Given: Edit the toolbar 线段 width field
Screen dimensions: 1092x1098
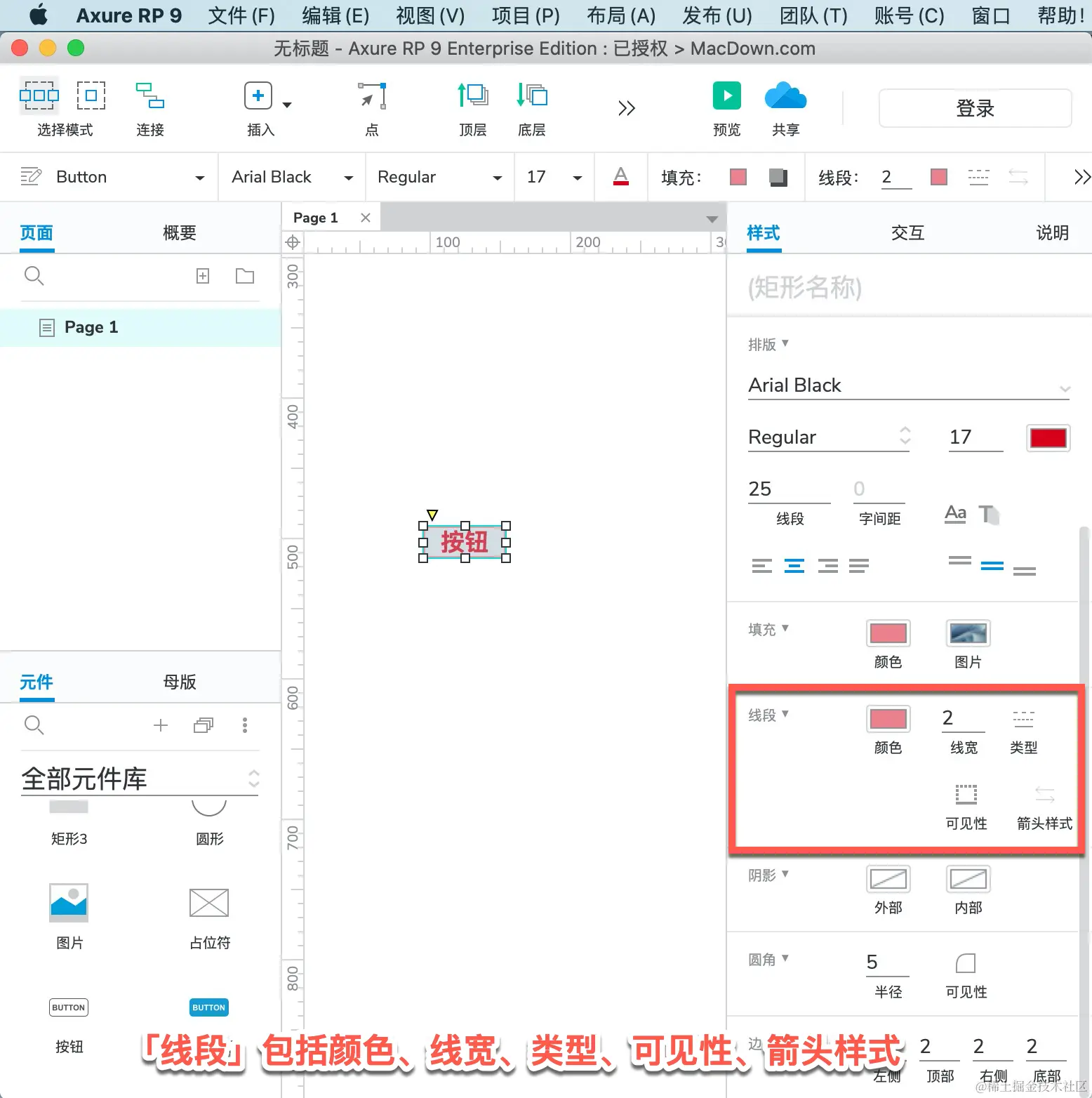Looking at the screenshot, I should click(x=896, y=177).
